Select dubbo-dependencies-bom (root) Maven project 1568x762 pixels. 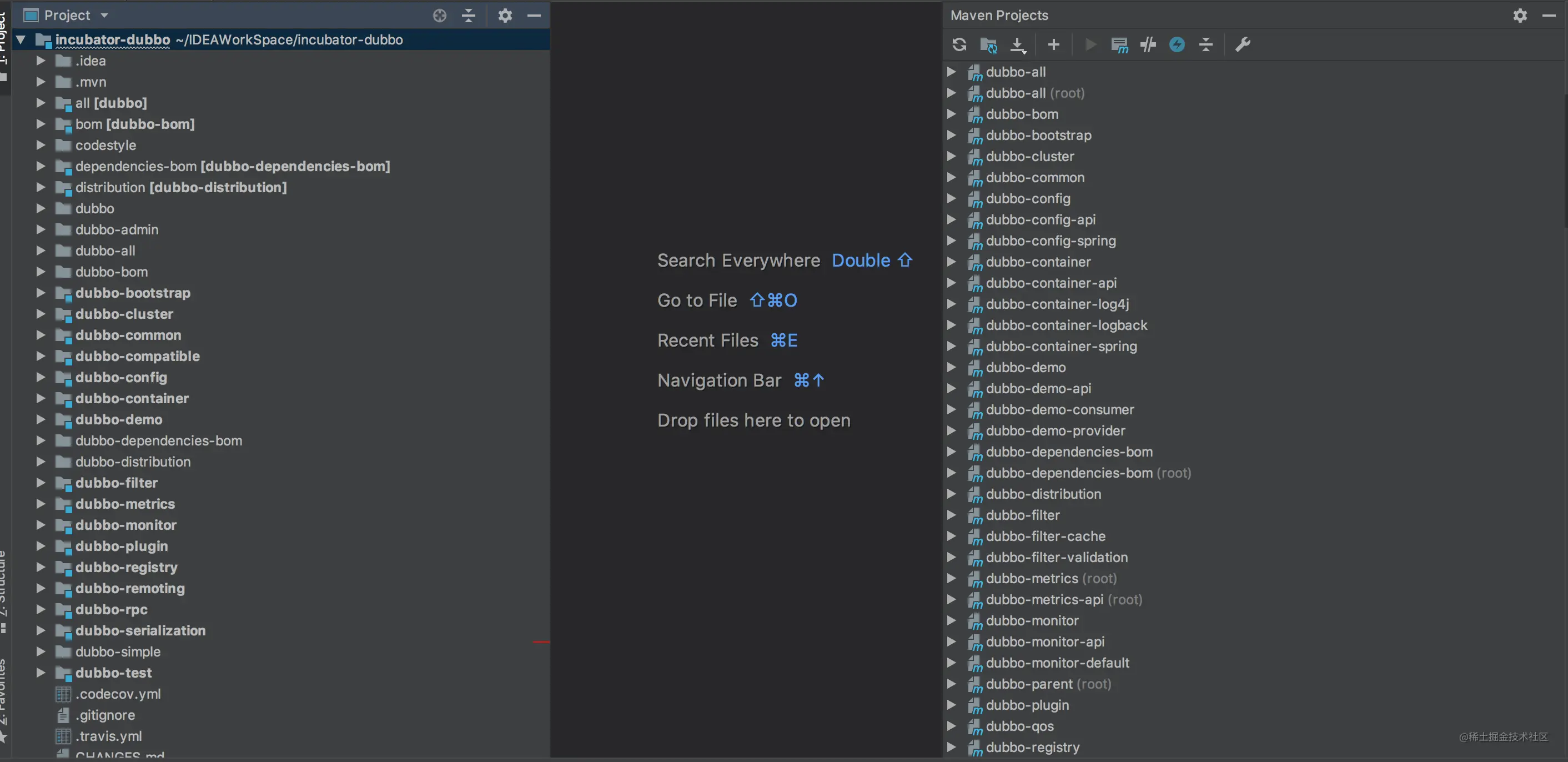point(1088,473)
